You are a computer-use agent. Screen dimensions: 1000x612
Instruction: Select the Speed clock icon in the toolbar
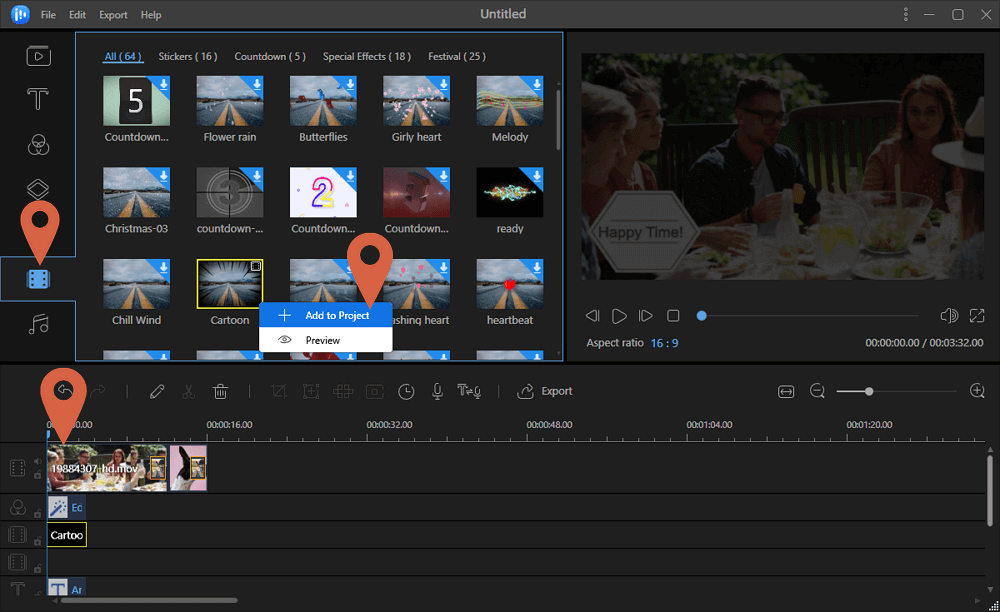tap(406, 391)
